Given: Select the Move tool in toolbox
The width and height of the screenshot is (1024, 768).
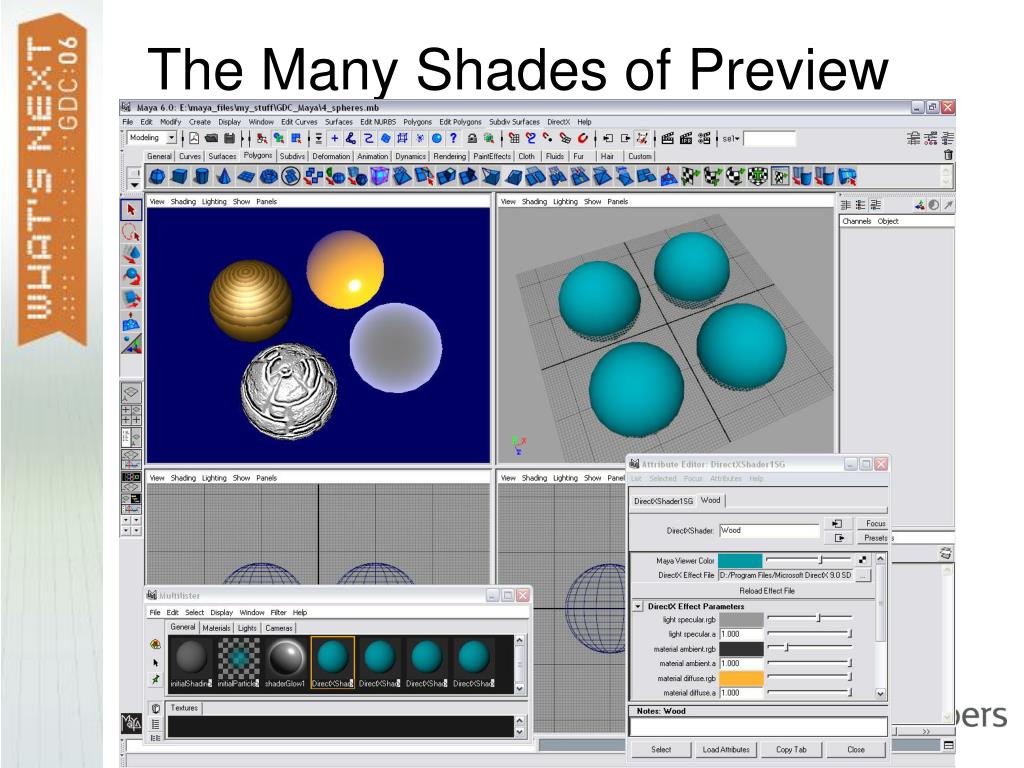Looking at the screenshot, I should (x=131, y=255).
